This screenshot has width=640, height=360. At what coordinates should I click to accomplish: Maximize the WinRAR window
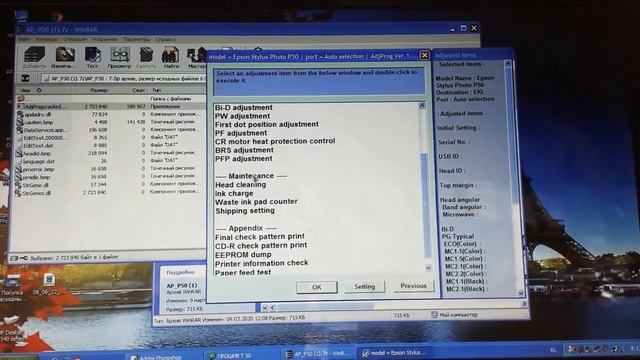pyautogui.click(x=463, y=28)
